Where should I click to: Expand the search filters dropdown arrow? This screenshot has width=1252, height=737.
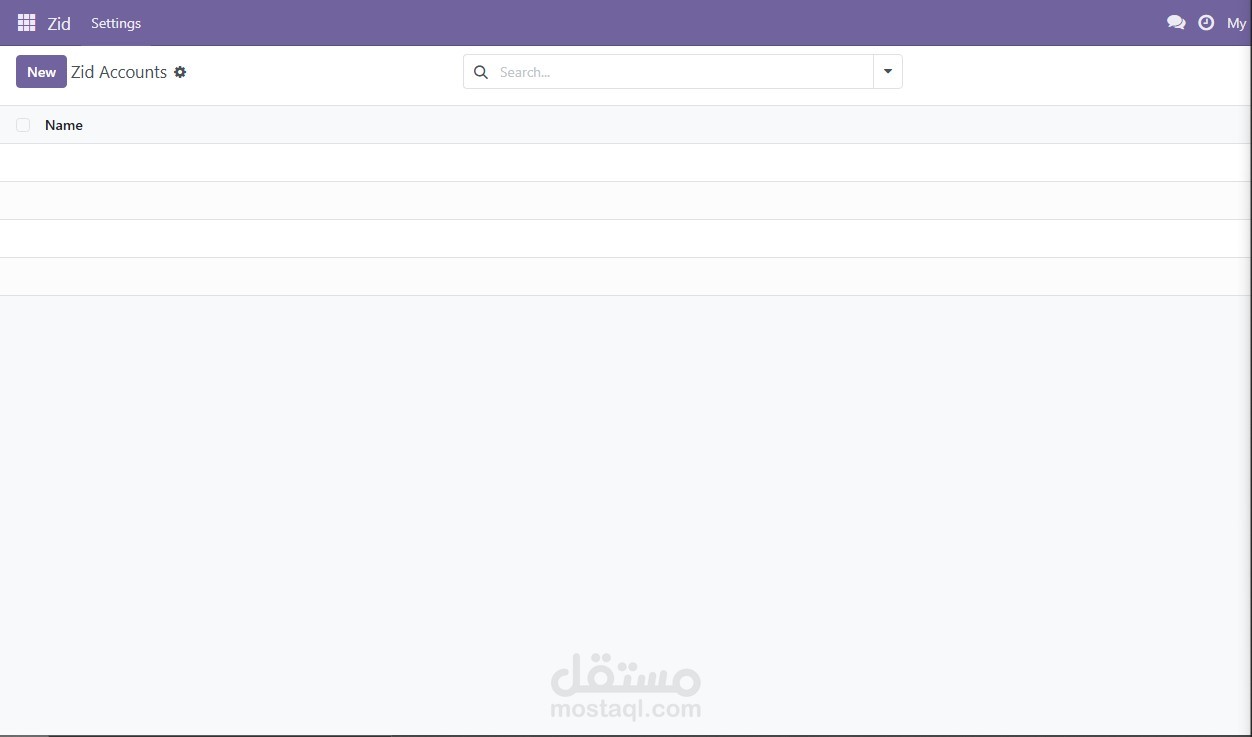point(888,72)
